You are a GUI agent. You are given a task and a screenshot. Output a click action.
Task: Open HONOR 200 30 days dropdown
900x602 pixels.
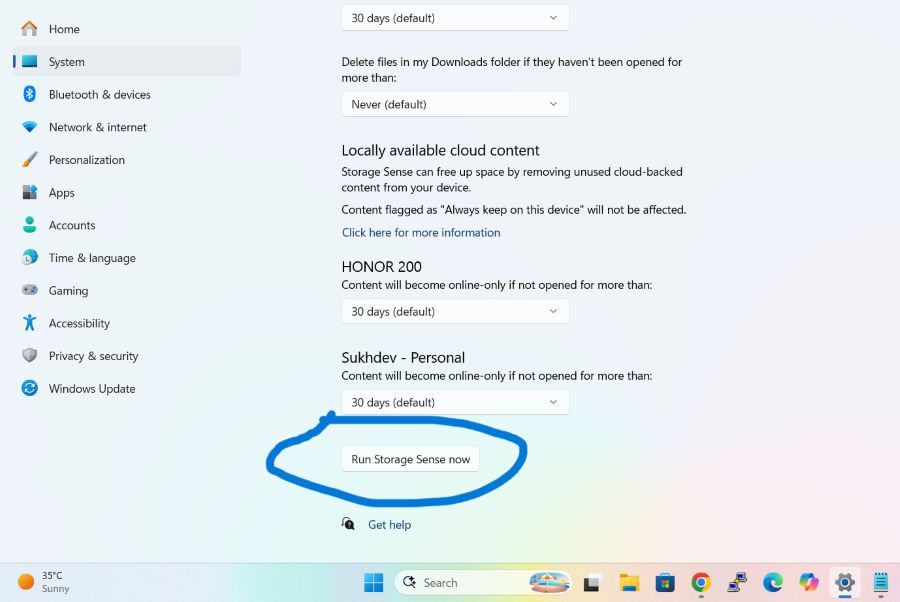(x=455, y=312)
